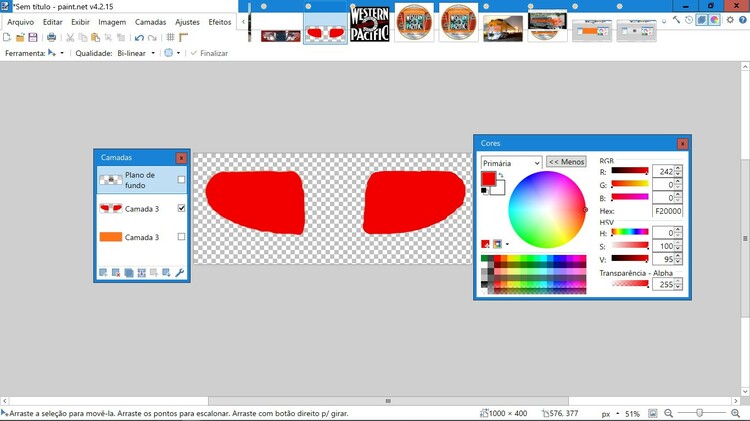Click the add new layer icon
The height and width of the screenshot is (421, 750).
click(102, 272)
